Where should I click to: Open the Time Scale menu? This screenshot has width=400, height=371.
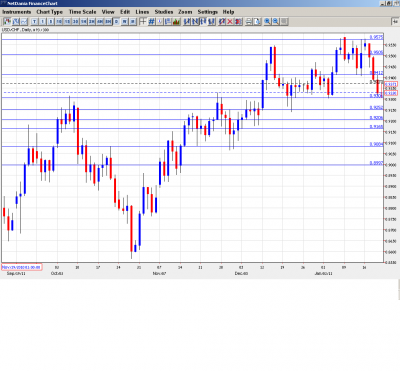(82, 12)
